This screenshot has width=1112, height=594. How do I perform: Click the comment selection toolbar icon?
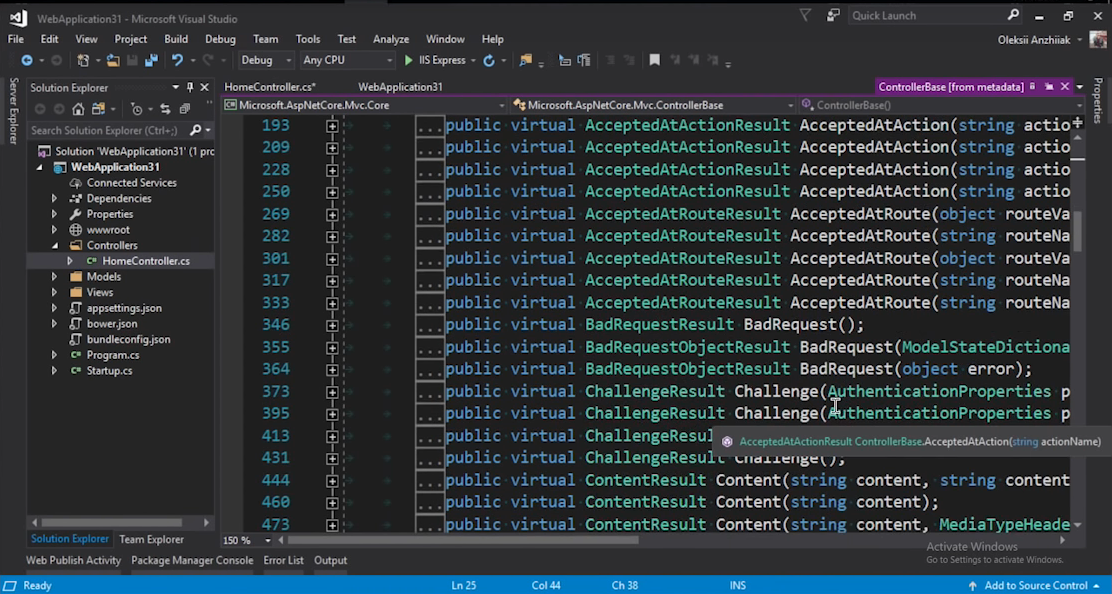(610, 61)
